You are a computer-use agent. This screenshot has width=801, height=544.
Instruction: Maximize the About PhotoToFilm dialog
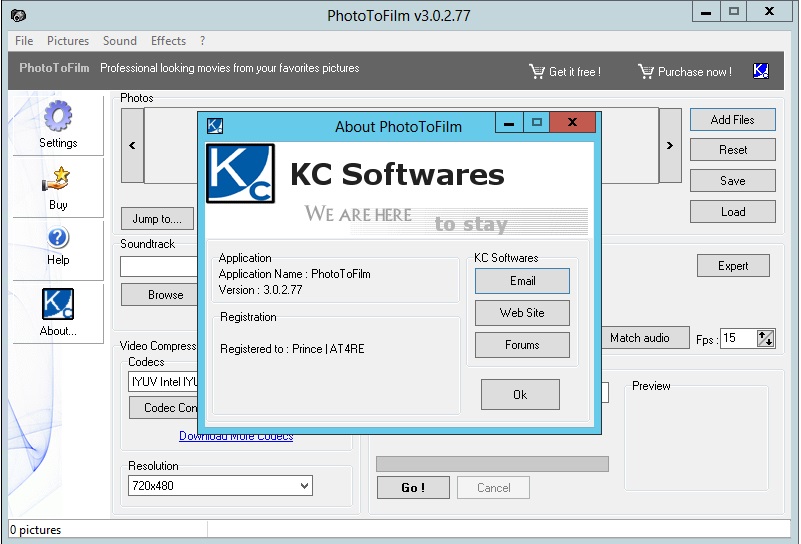point(536,122)
